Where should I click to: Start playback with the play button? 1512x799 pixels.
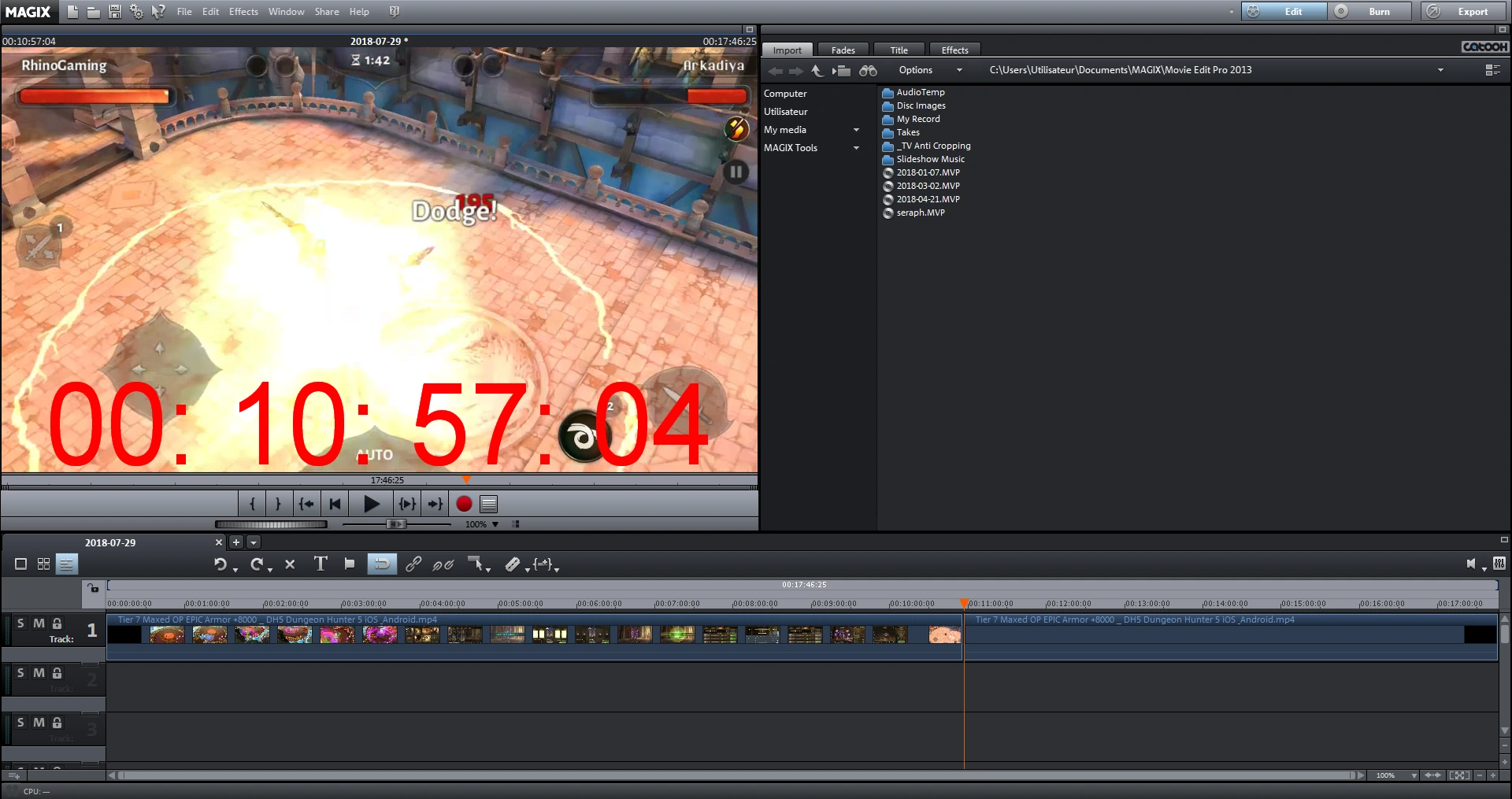click(372, 504)
